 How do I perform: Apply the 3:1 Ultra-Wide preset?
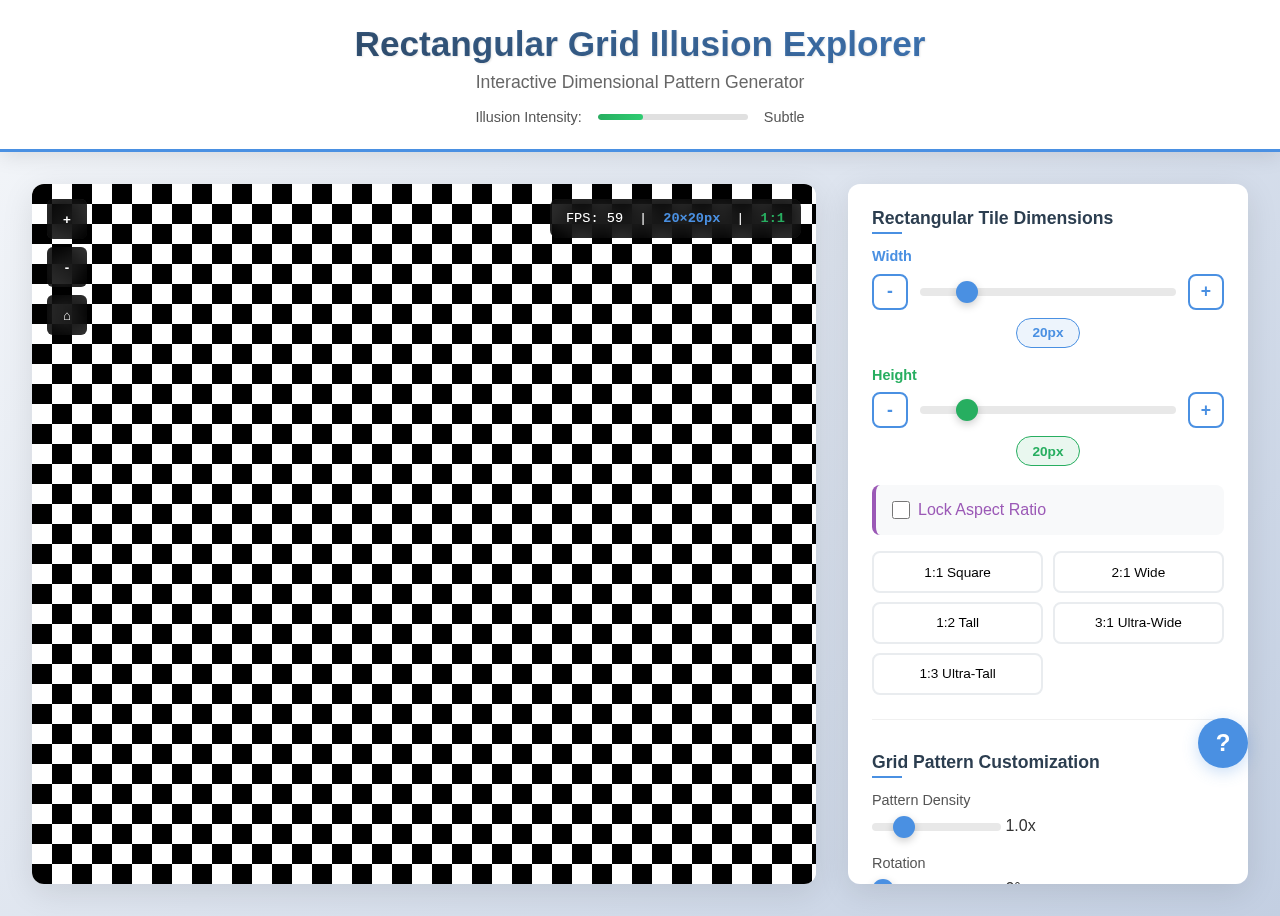coord(1138,622)
